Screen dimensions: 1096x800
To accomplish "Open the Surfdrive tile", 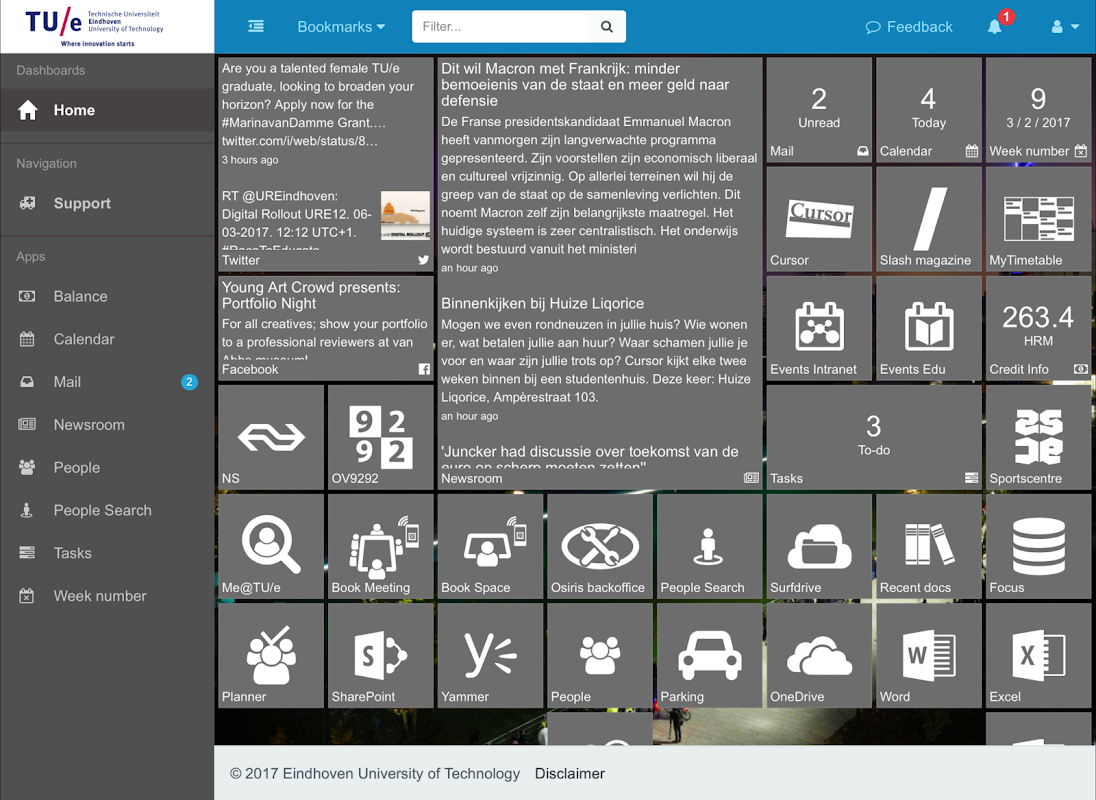I will (x=819, y=546).
